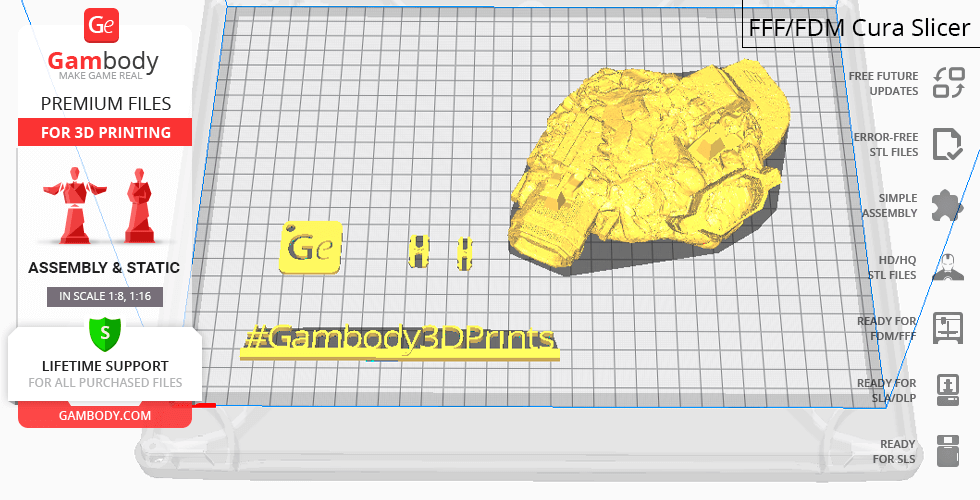Select the Error-Free STL Files checkmark icon
The width and height of the screenshot is (980, 500).
point(947,144)
